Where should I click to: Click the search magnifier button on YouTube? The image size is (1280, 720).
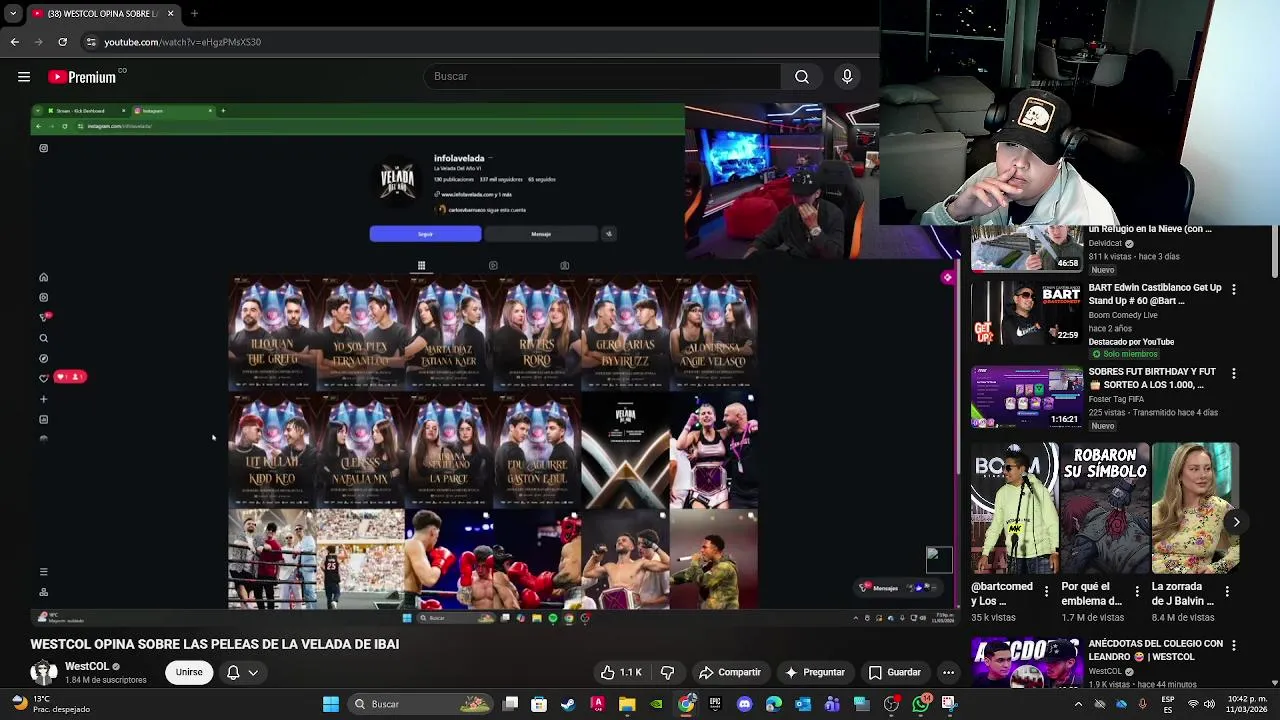pos(802,76)
